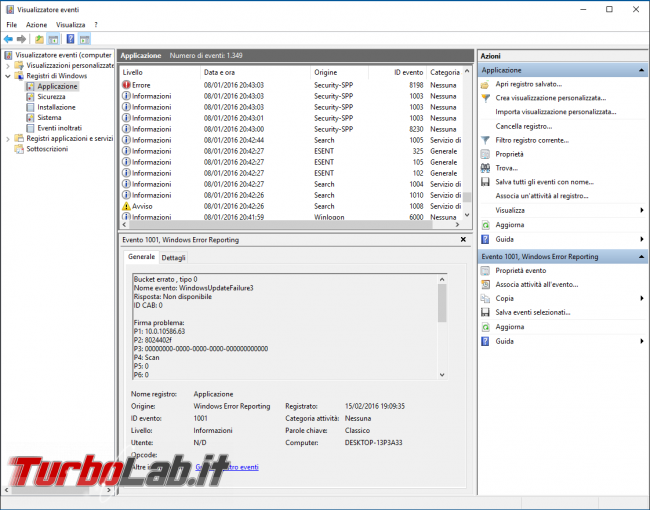Viewport: 650px width, 510px height.
Task: Switch to the Generale tab
Action: coord(141,257)
